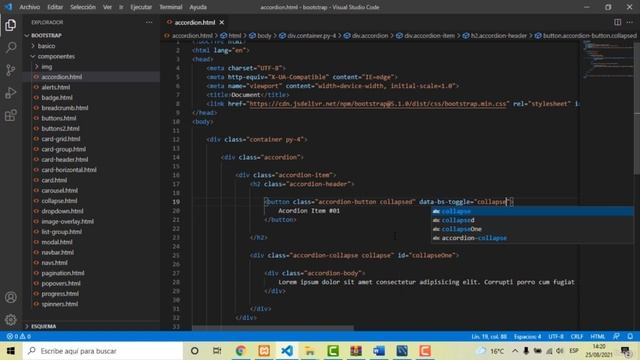Open the Ejecutar menu

pos(141,7)
